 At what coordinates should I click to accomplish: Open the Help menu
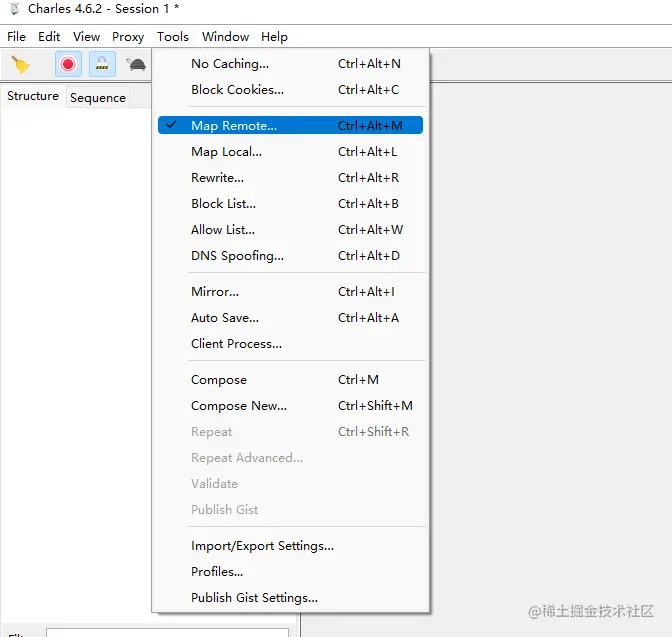point(274,37)
